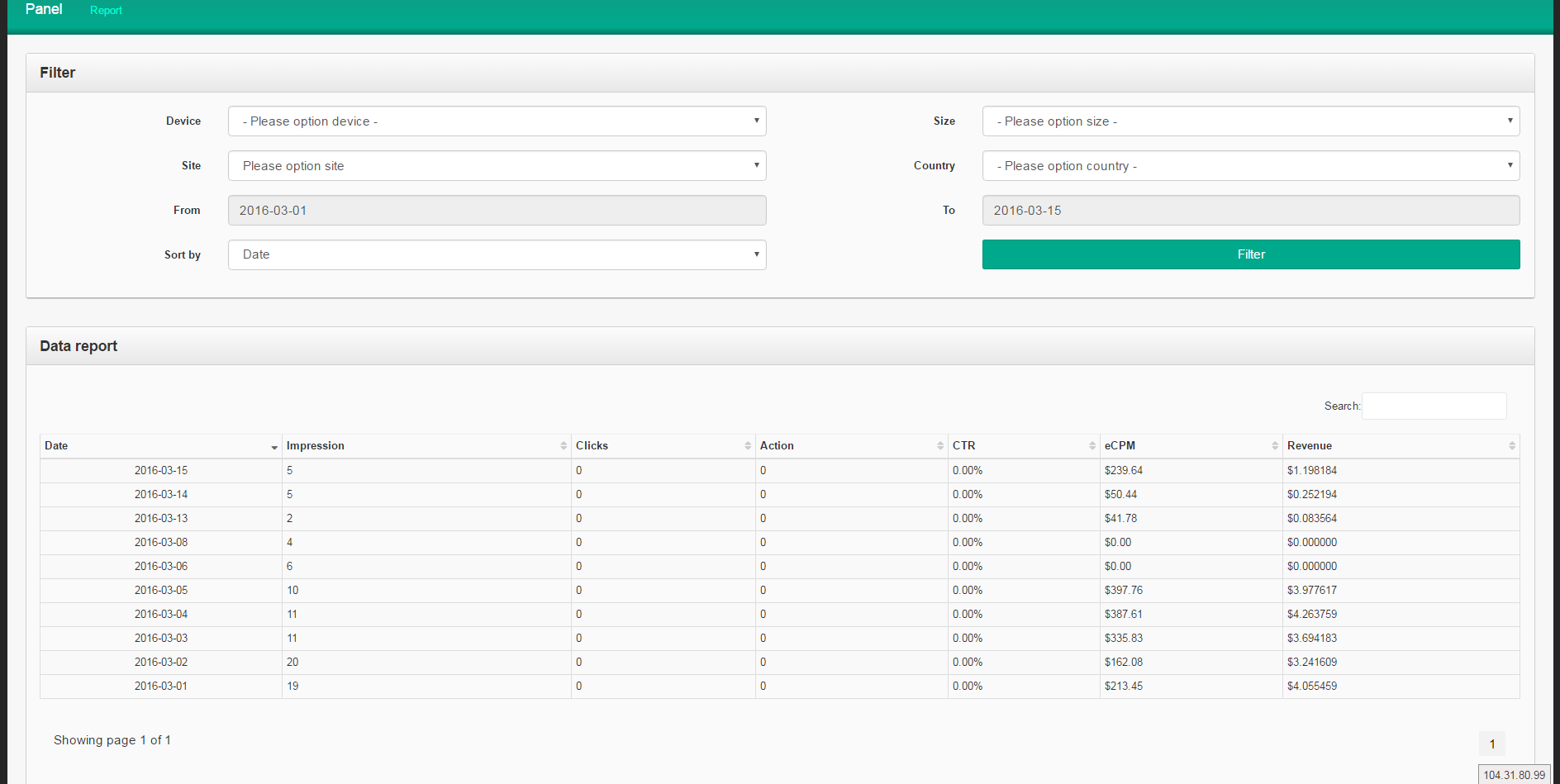Viewport: 1560px width, 784px height.
Task: Click the From date field
Action: pyautogui.click(x=497, y=211)
